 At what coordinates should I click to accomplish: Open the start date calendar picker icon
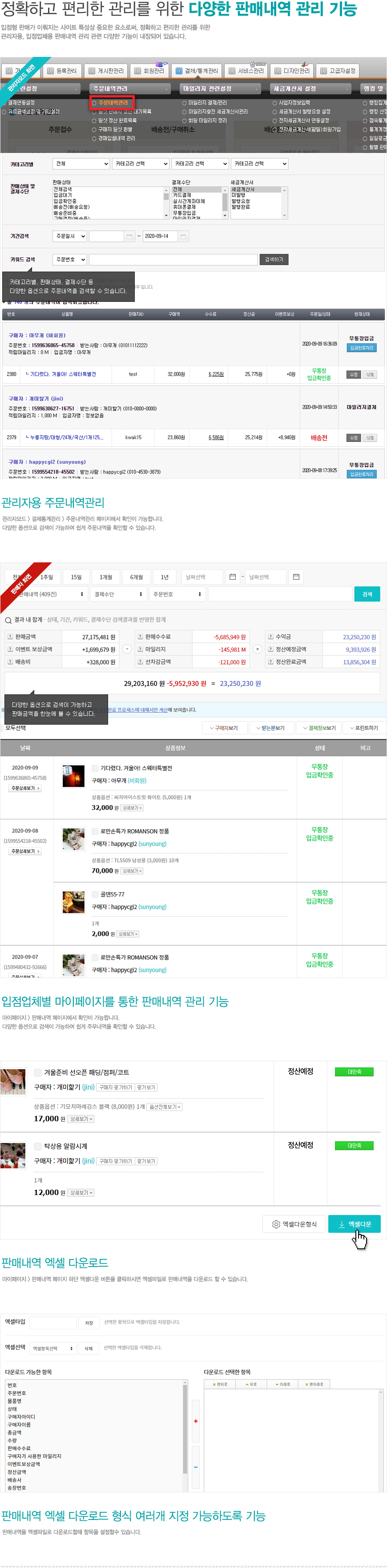point(232,577)
